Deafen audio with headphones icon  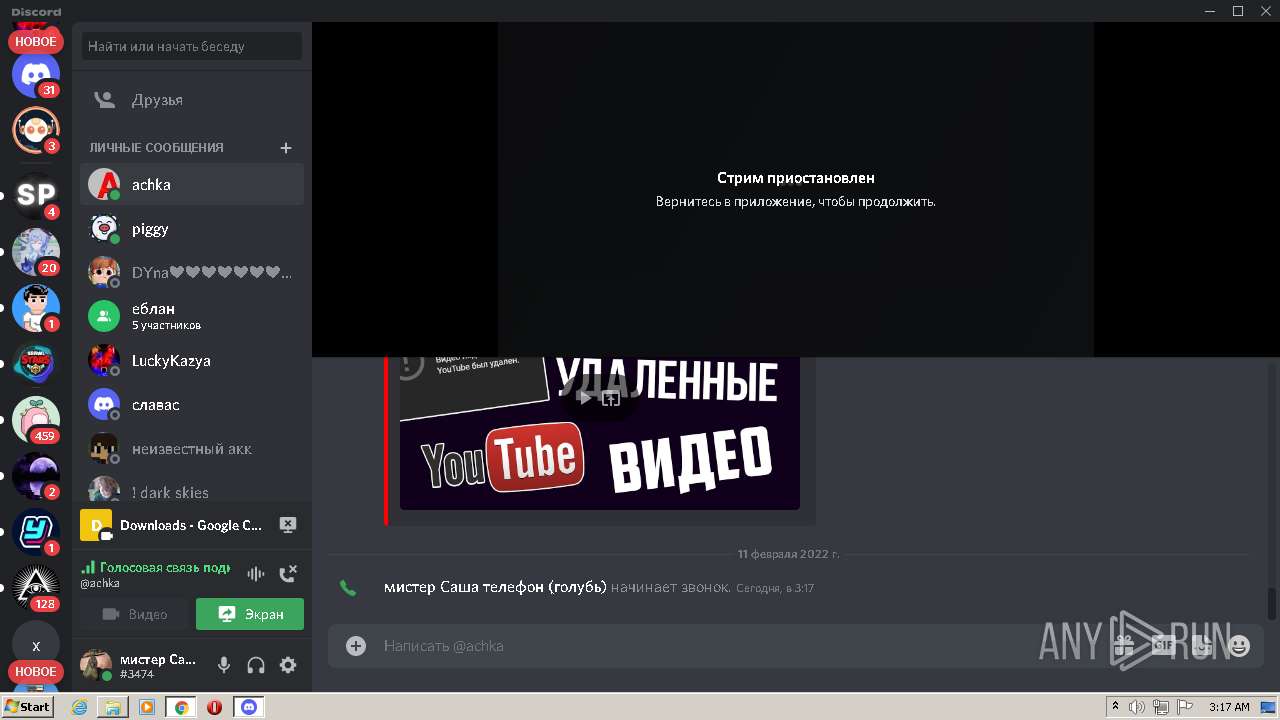click(x=256, y=665)
